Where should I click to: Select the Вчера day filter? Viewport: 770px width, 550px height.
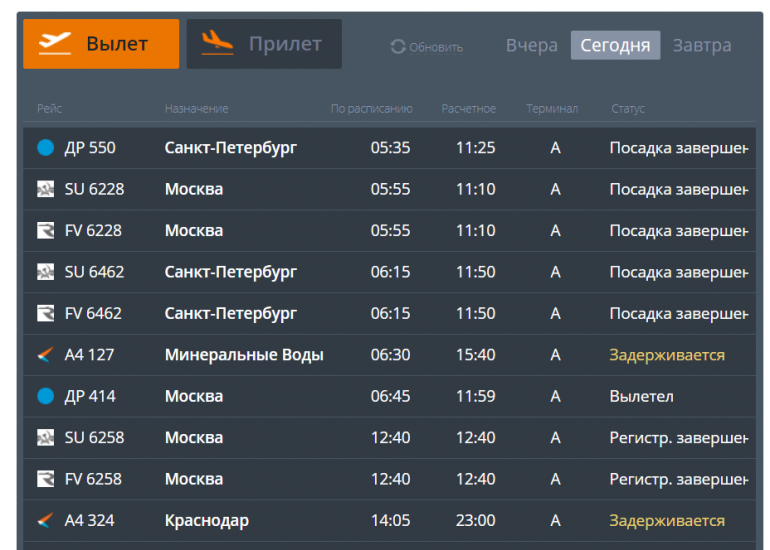(531, 46)
